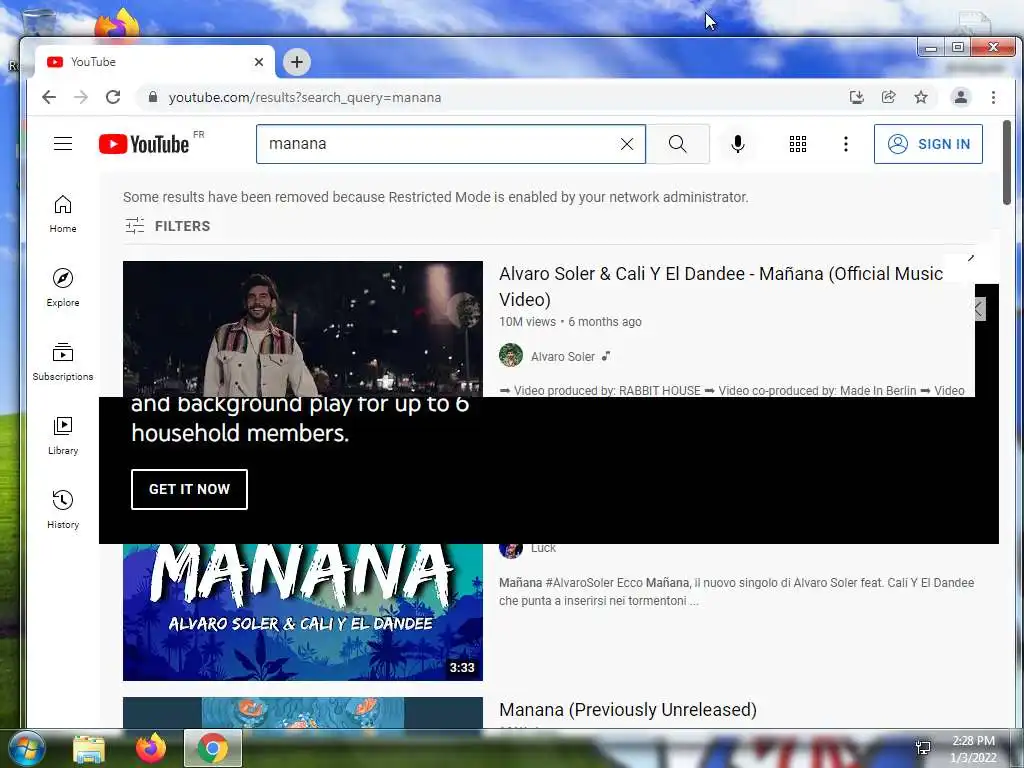The width and height of the screenshot is (1024, 768).
Task: Open the Luck channel link
Action: (x=543, y=549)
